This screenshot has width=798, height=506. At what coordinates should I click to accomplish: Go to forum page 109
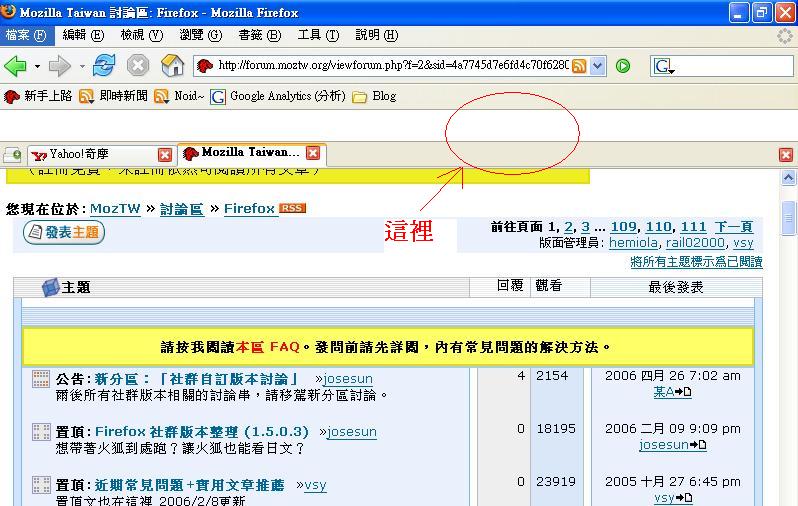(x=623, y=227)
